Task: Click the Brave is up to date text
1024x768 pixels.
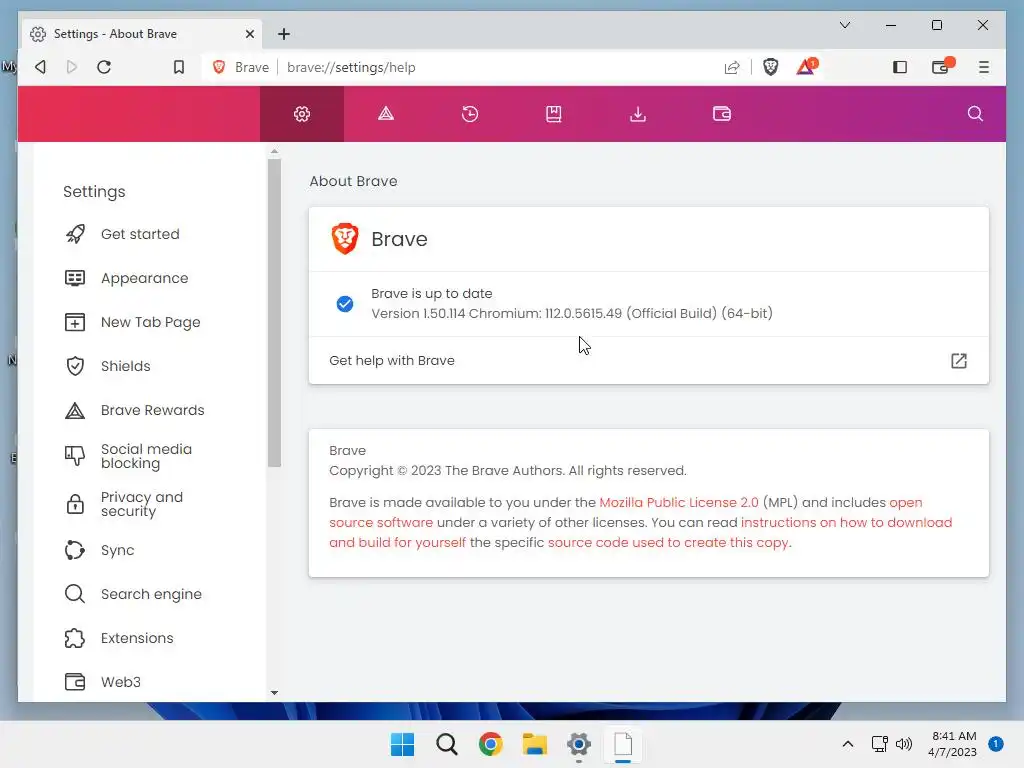Action: pyautogui.click(x=432, y=294)
